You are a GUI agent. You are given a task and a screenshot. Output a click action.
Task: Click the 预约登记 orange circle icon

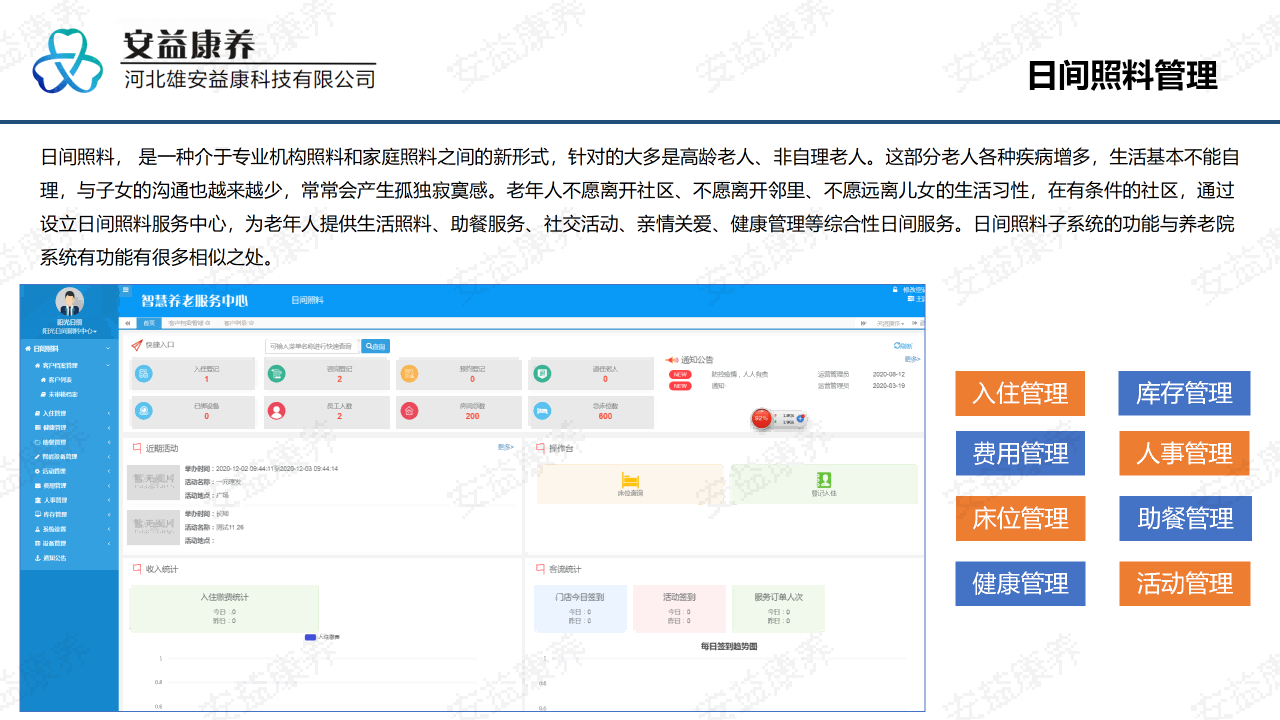click(408, 374)
